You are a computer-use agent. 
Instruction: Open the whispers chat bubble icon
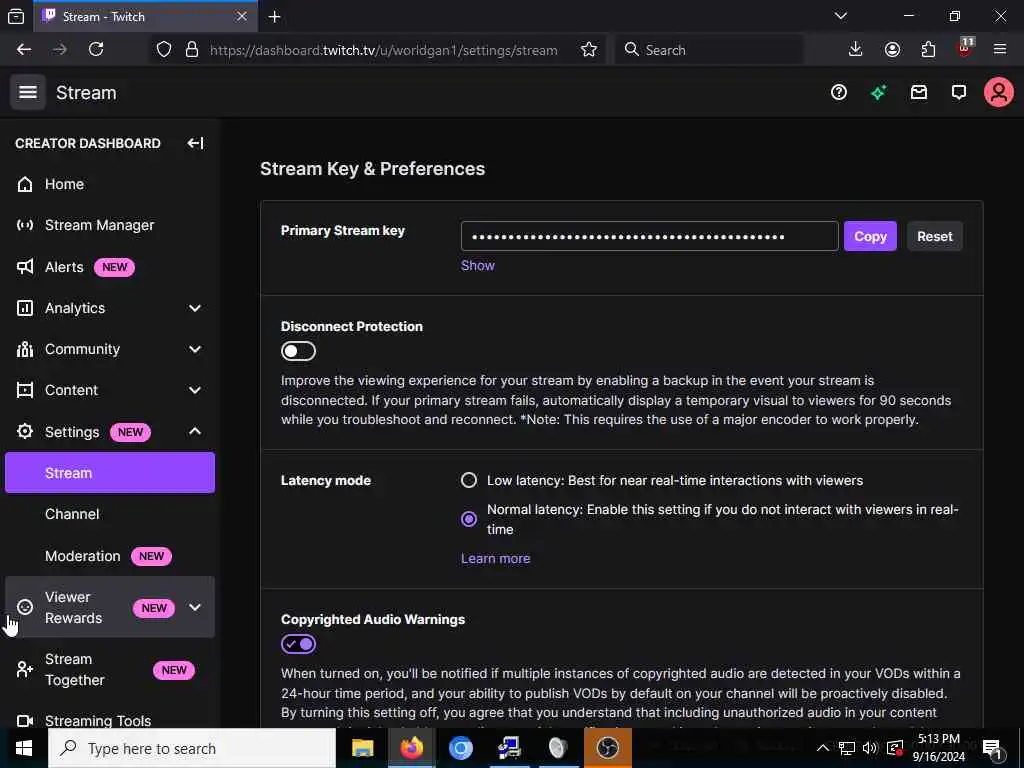pyautogui.click(x=959, y=93)
